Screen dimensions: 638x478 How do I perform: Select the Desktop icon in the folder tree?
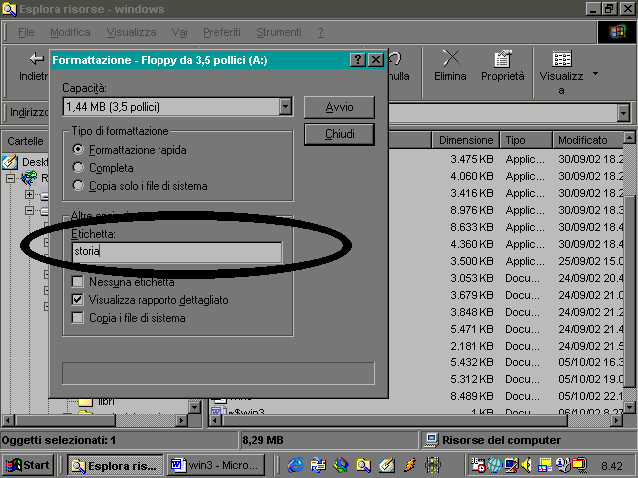[x=10, y=162]
